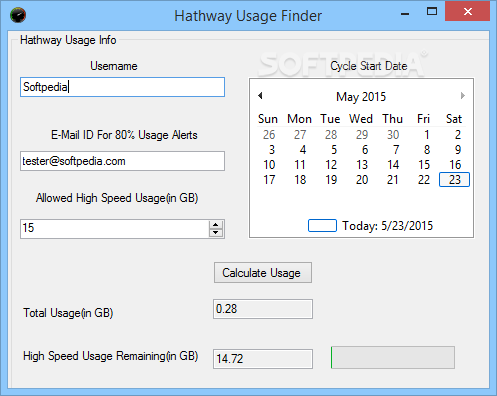Select grayed April 29 in the calendar
This screenshot has width=497, height=396.
coord(362,135)
